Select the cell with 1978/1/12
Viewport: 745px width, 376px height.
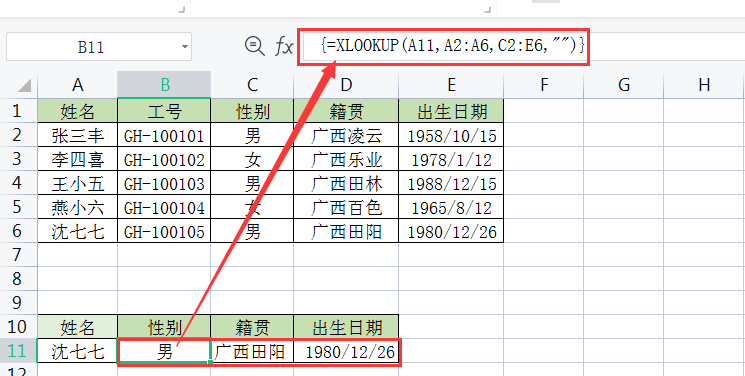pos(451,159)
